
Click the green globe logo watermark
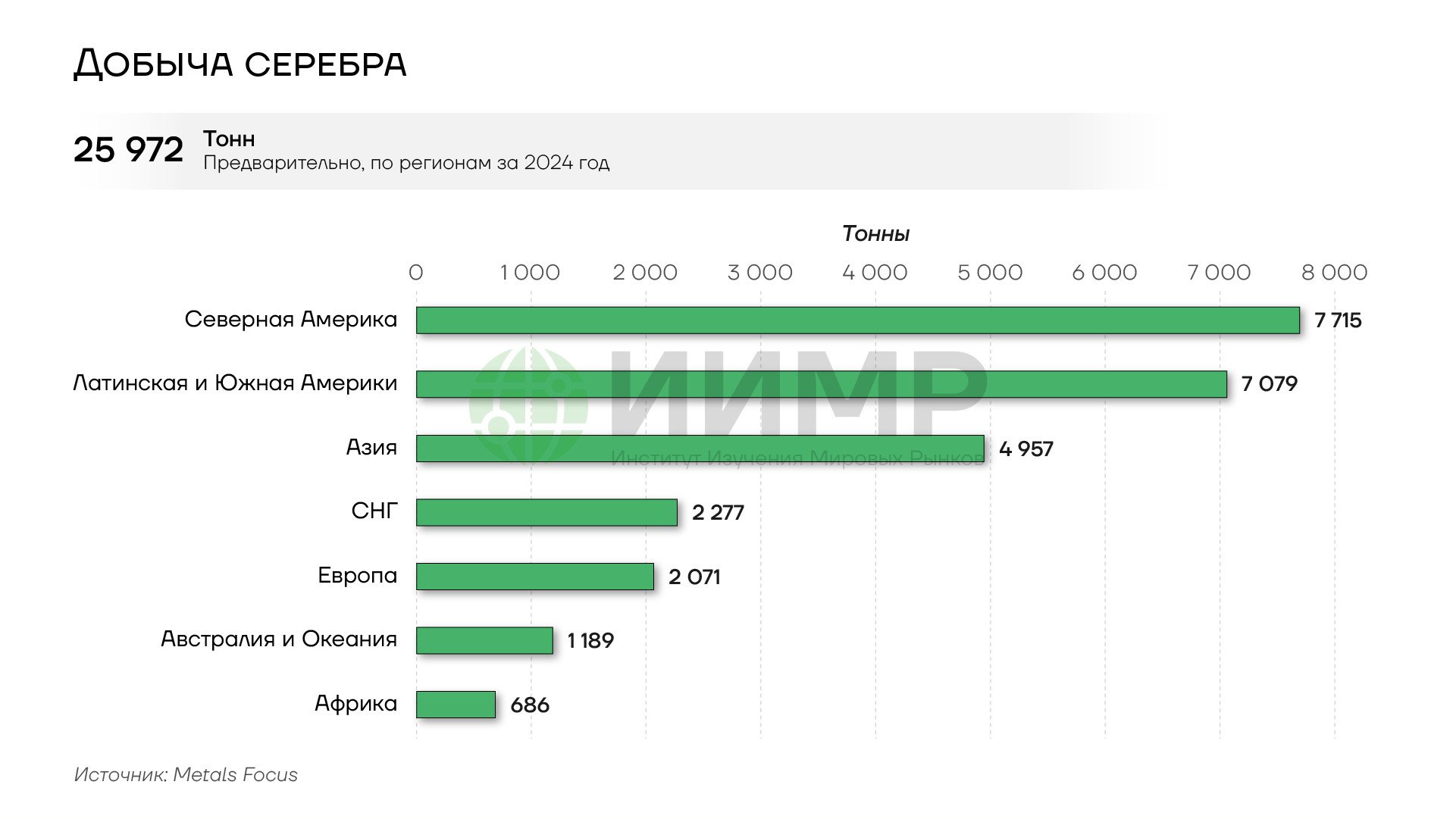528,405
